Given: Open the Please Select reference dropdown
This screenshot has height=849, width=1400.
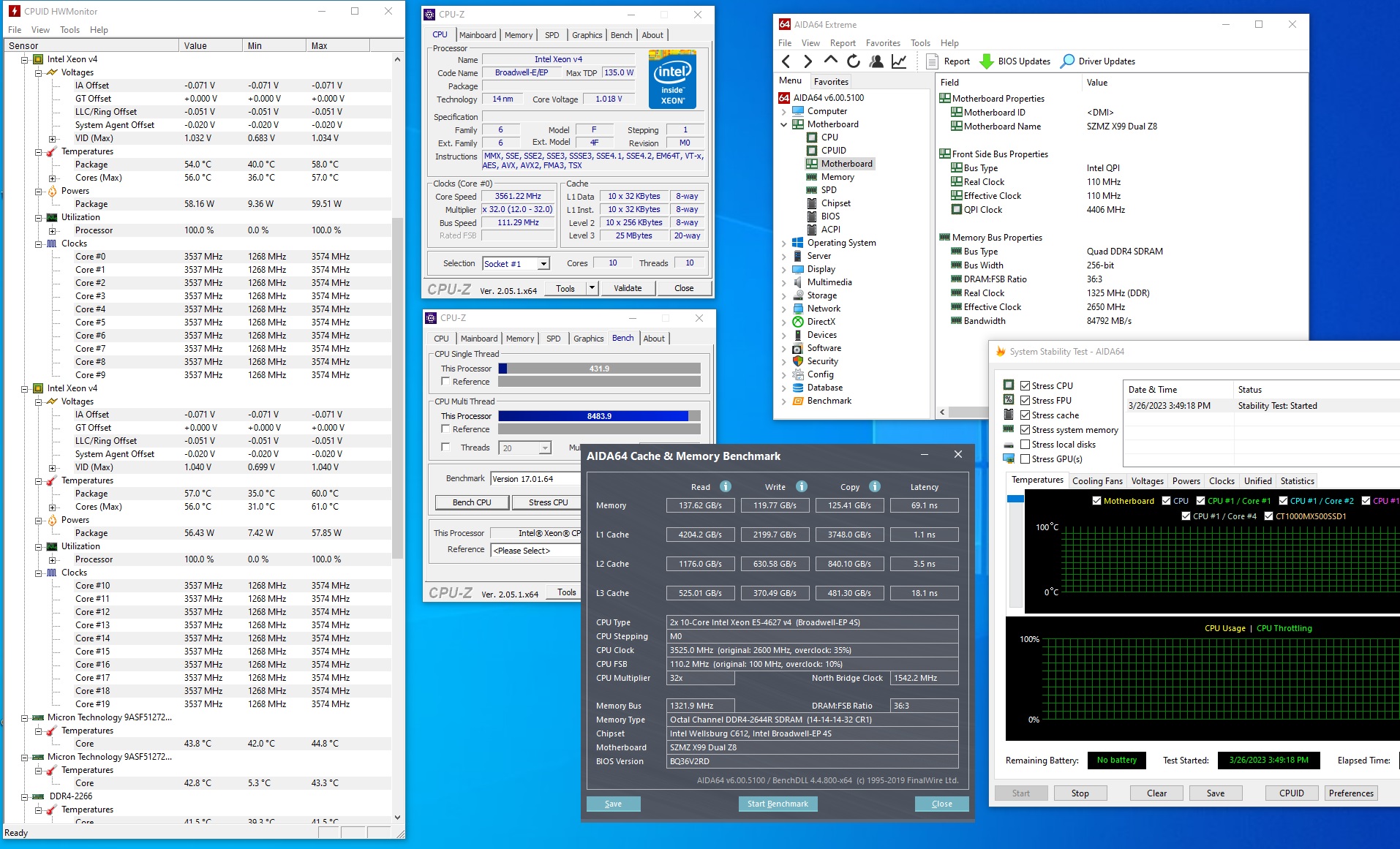Looking at the screenshot, I should click(535, 551).
